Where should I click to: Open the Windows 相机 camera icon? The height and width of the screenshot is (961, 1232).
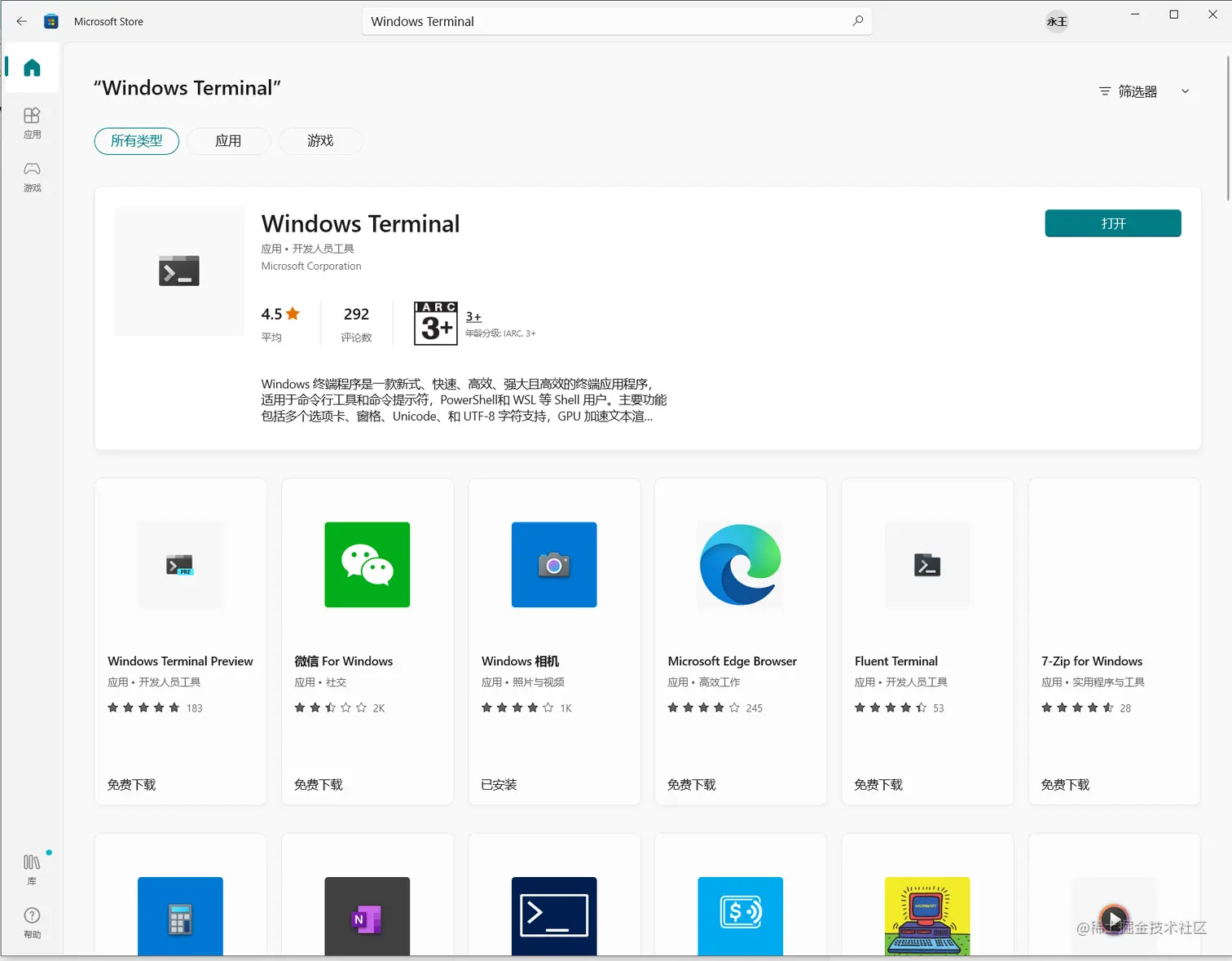[x=554, y=565]
